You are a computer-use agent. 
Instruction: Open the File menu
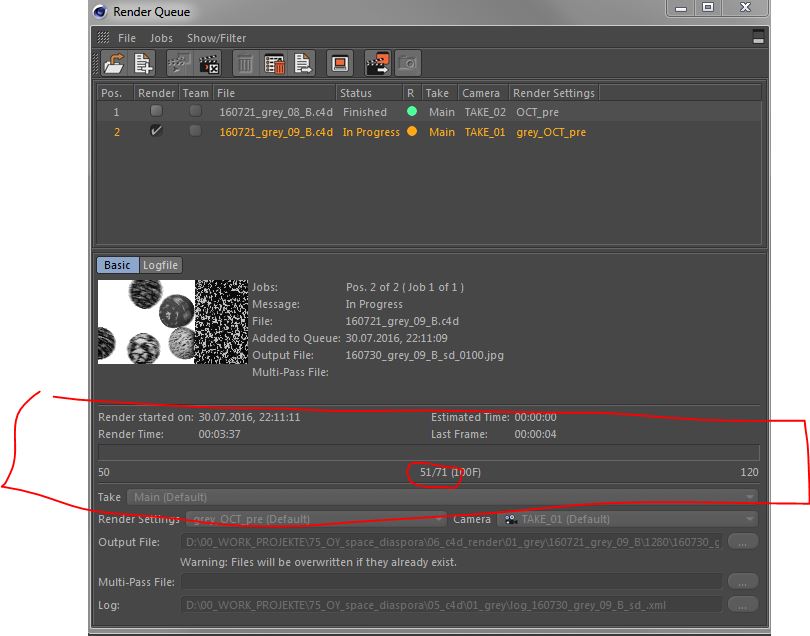127,38
